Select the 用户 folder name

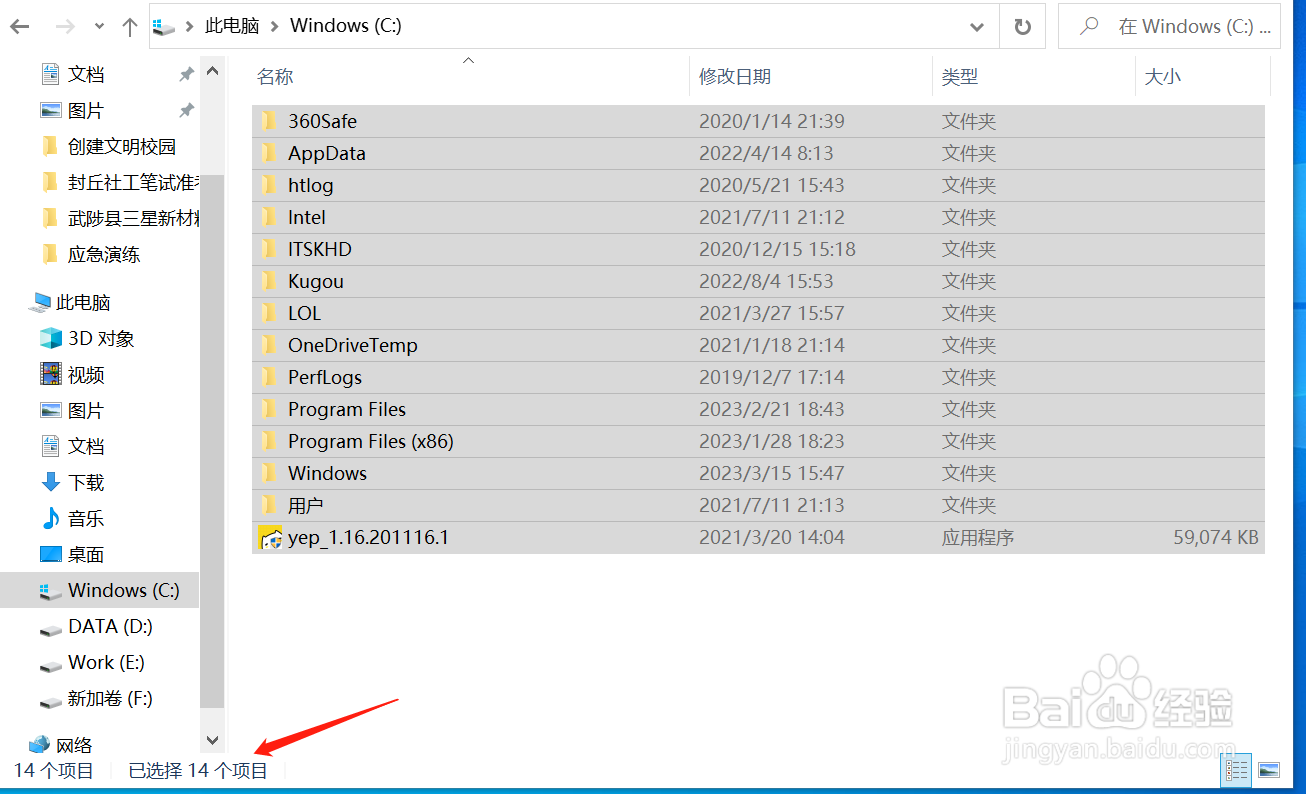point(306,505)
